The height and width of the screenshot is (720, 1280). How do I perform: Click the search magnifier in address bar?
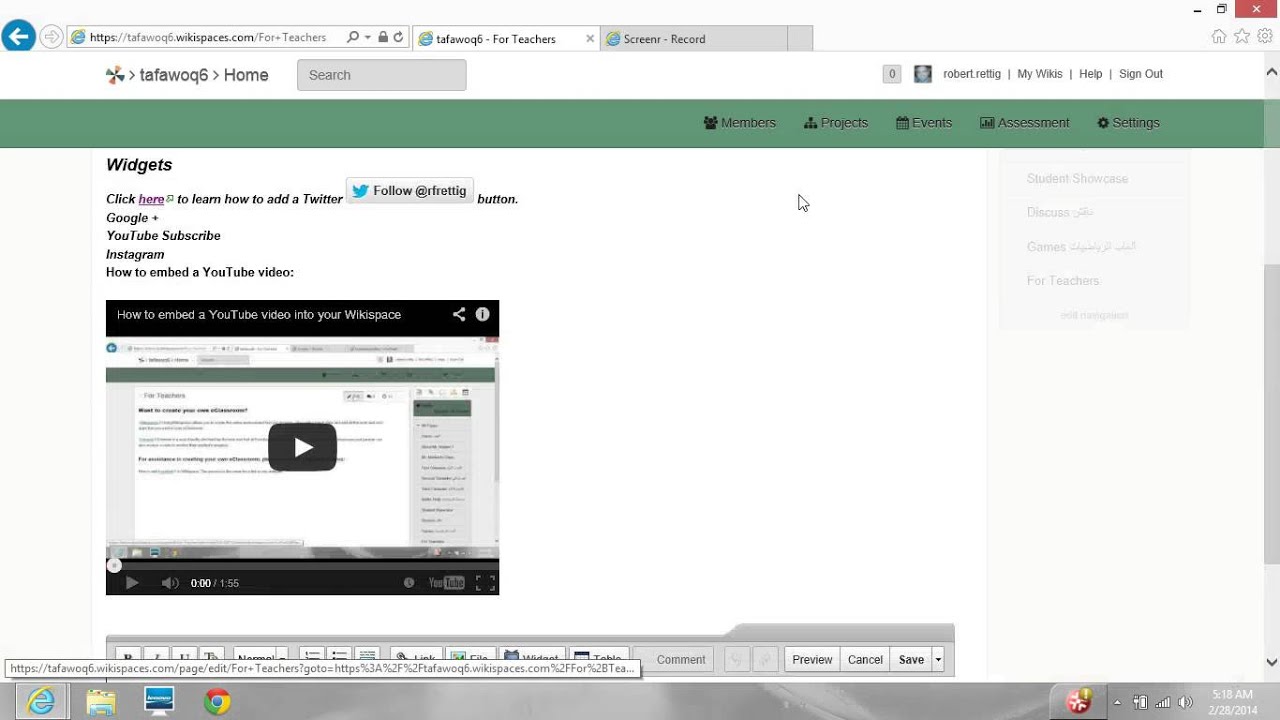click(x=353, y=37)
